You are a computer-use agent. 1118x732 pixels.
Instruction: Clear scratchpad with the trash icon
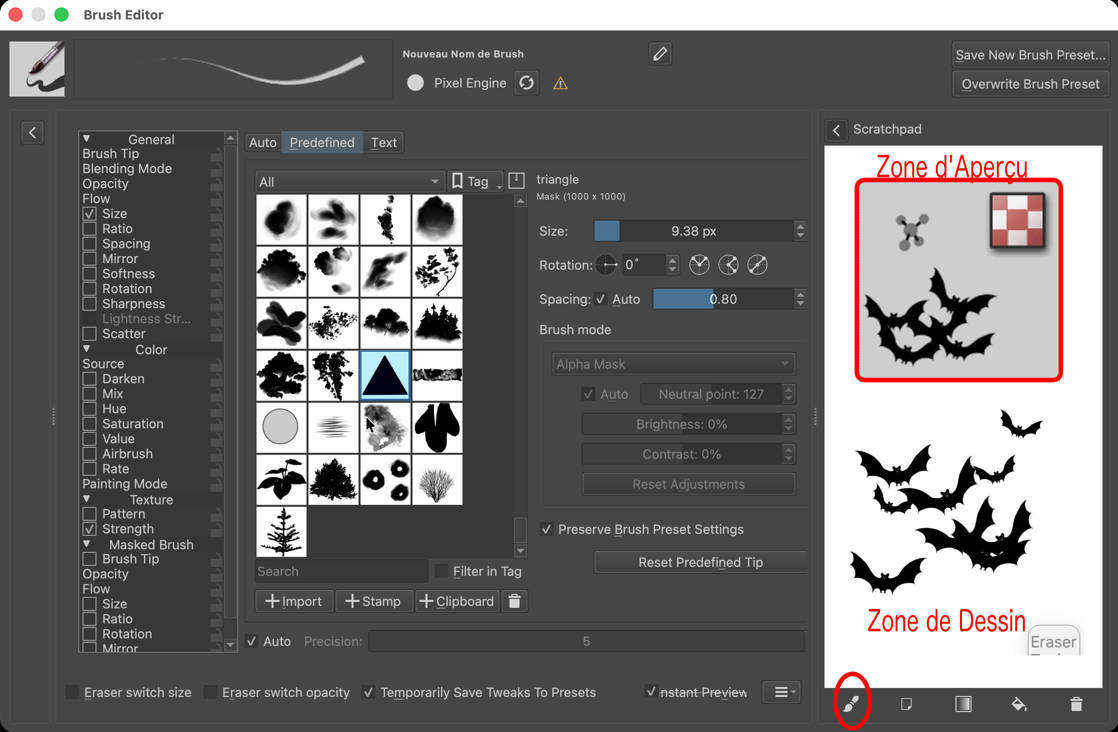point(1076,704)
